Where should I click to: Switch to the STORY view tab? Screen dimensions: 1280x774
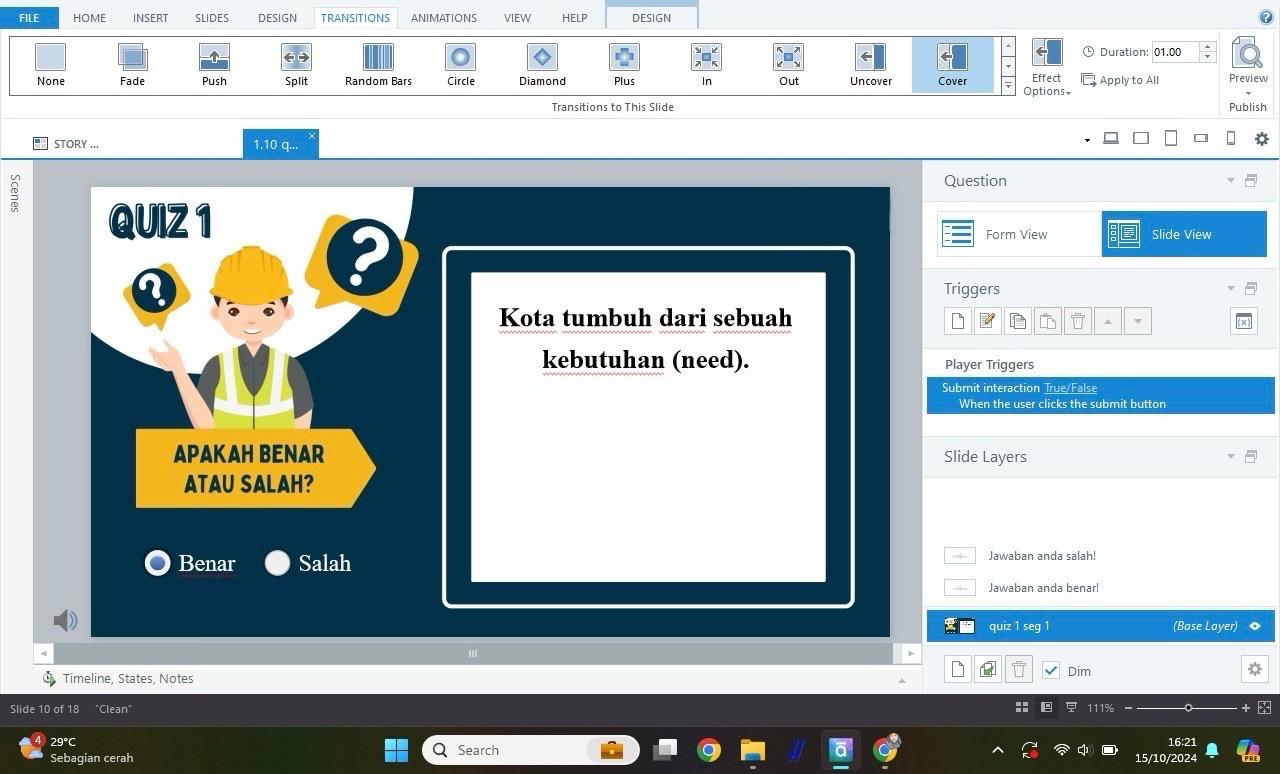tap(67, 144)
